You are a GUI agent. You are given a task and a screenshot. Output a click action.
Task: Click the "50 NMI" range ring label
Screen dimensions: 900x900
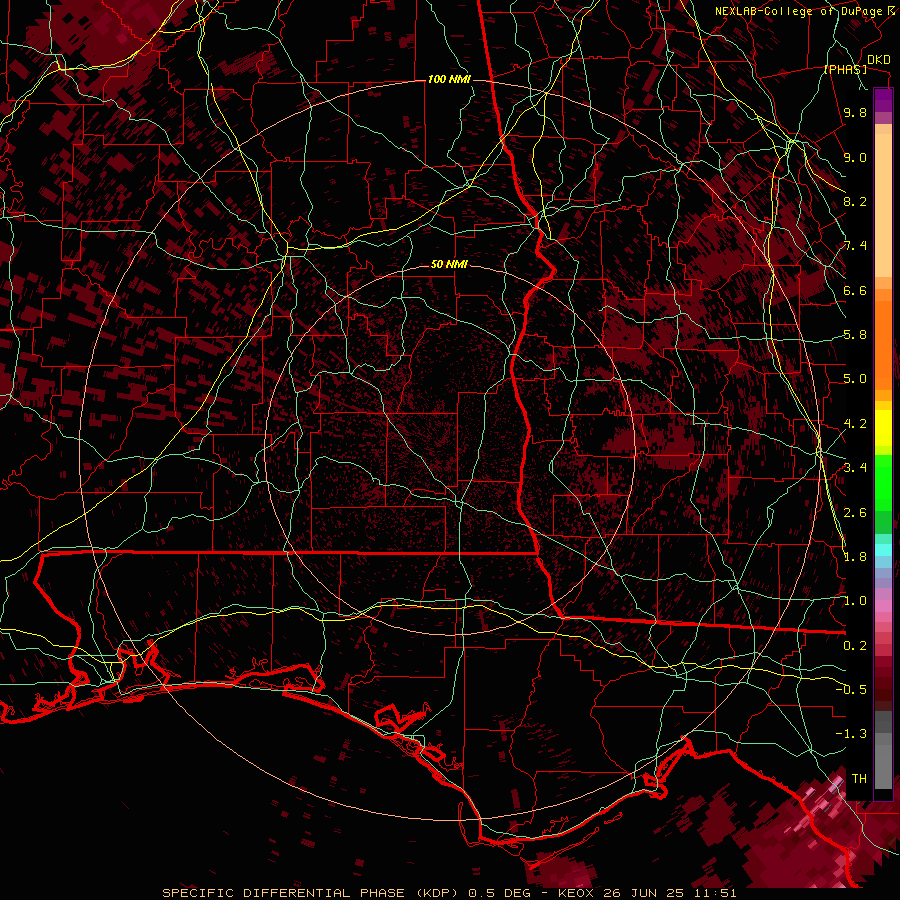tap(449, 264)
